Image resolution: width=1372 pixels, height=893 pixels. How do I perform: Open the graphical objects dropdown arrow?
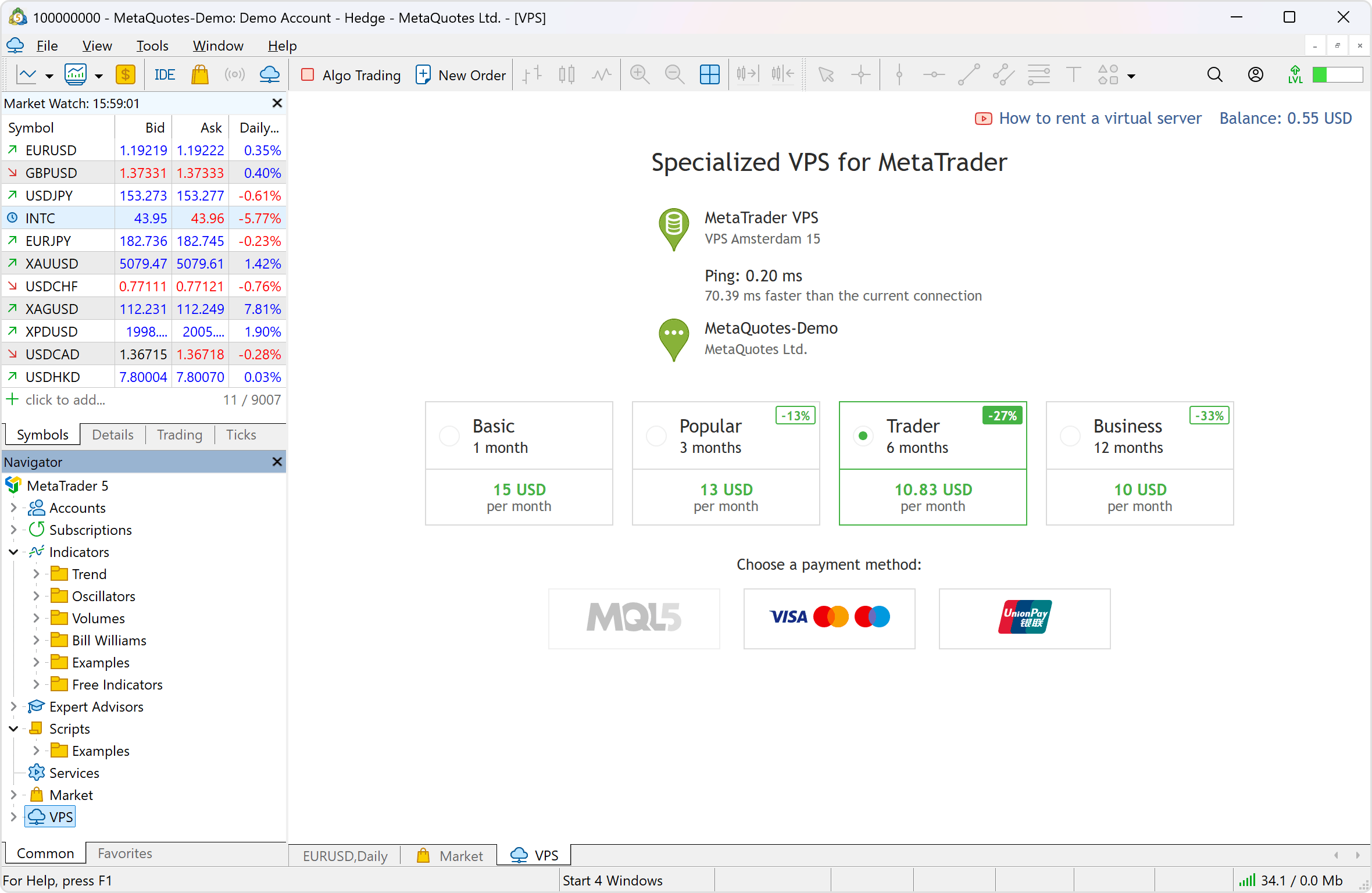coord(1131,76)
